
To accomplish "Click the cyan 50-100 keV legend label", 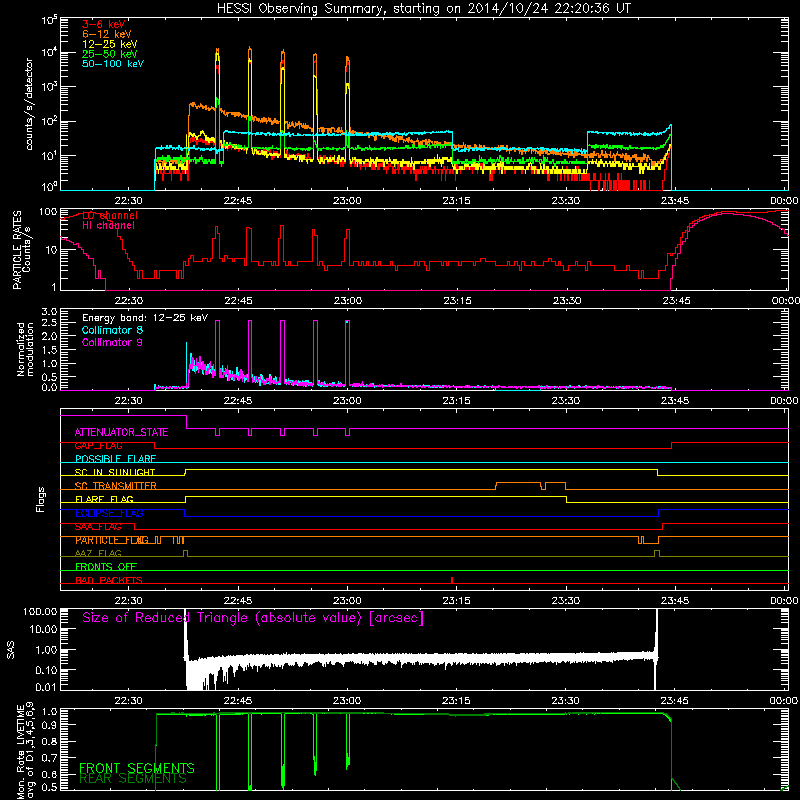I will [x=113, y=64].
